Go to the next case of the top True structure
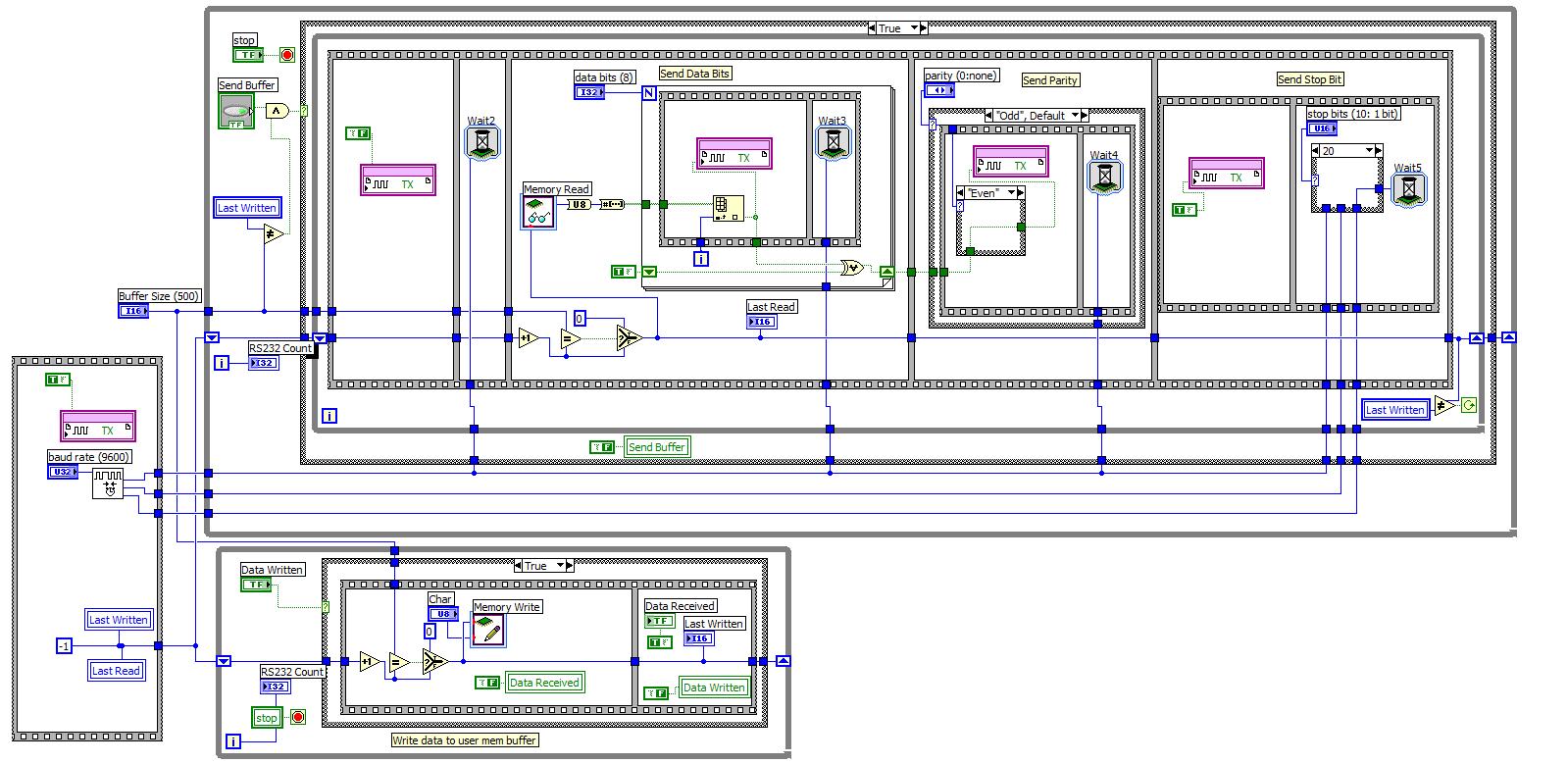The image size is (1568, 764). click(924, 28)
